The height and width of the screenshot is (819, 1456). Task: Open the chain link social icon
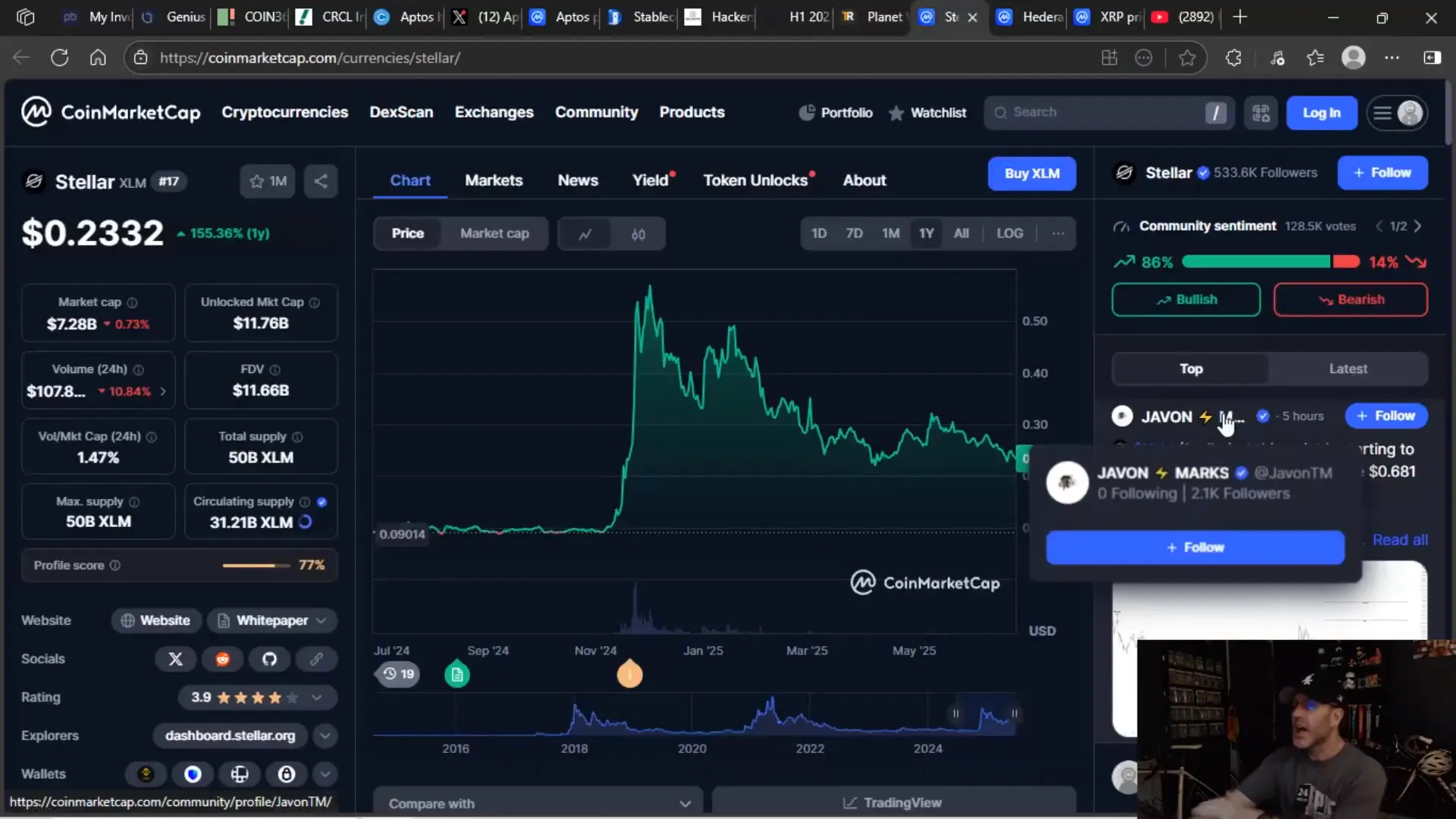[316, 659]
